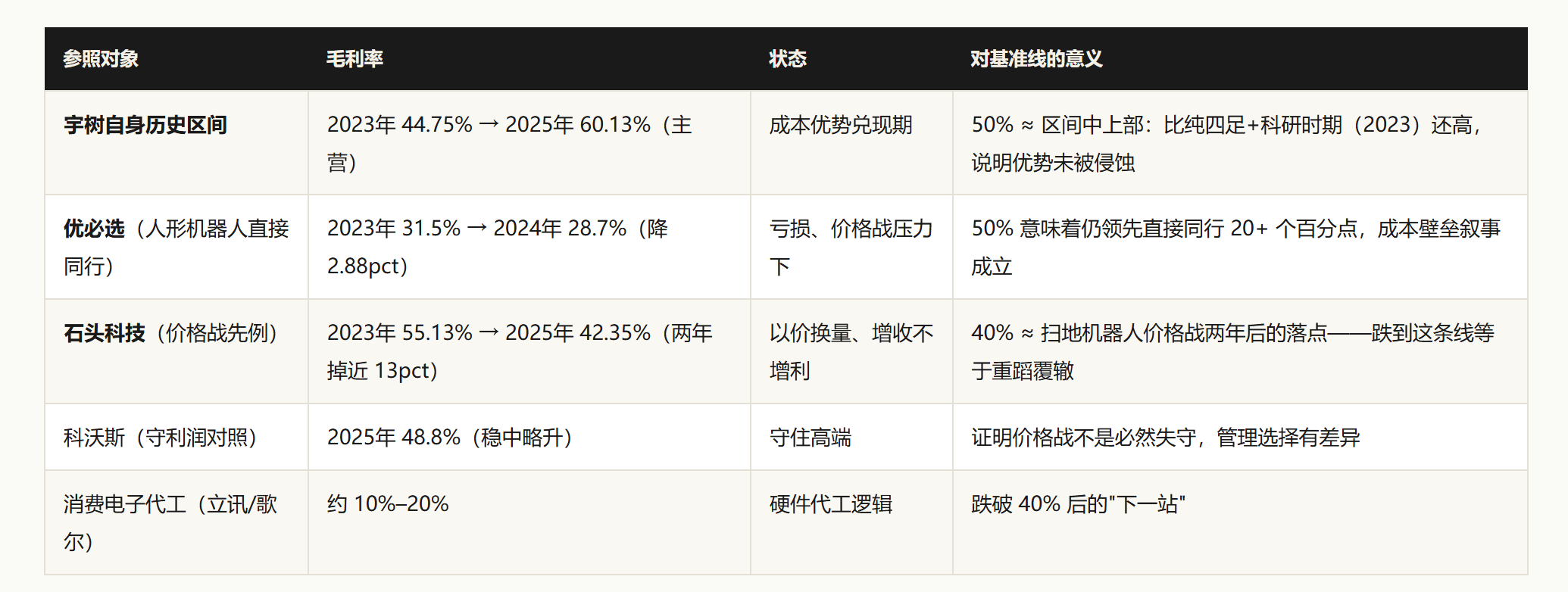Click the 跌破 40% 后的"下一站" cell
The height and width of the screenshot is (592, 1568).
[x=1240, y=522]
